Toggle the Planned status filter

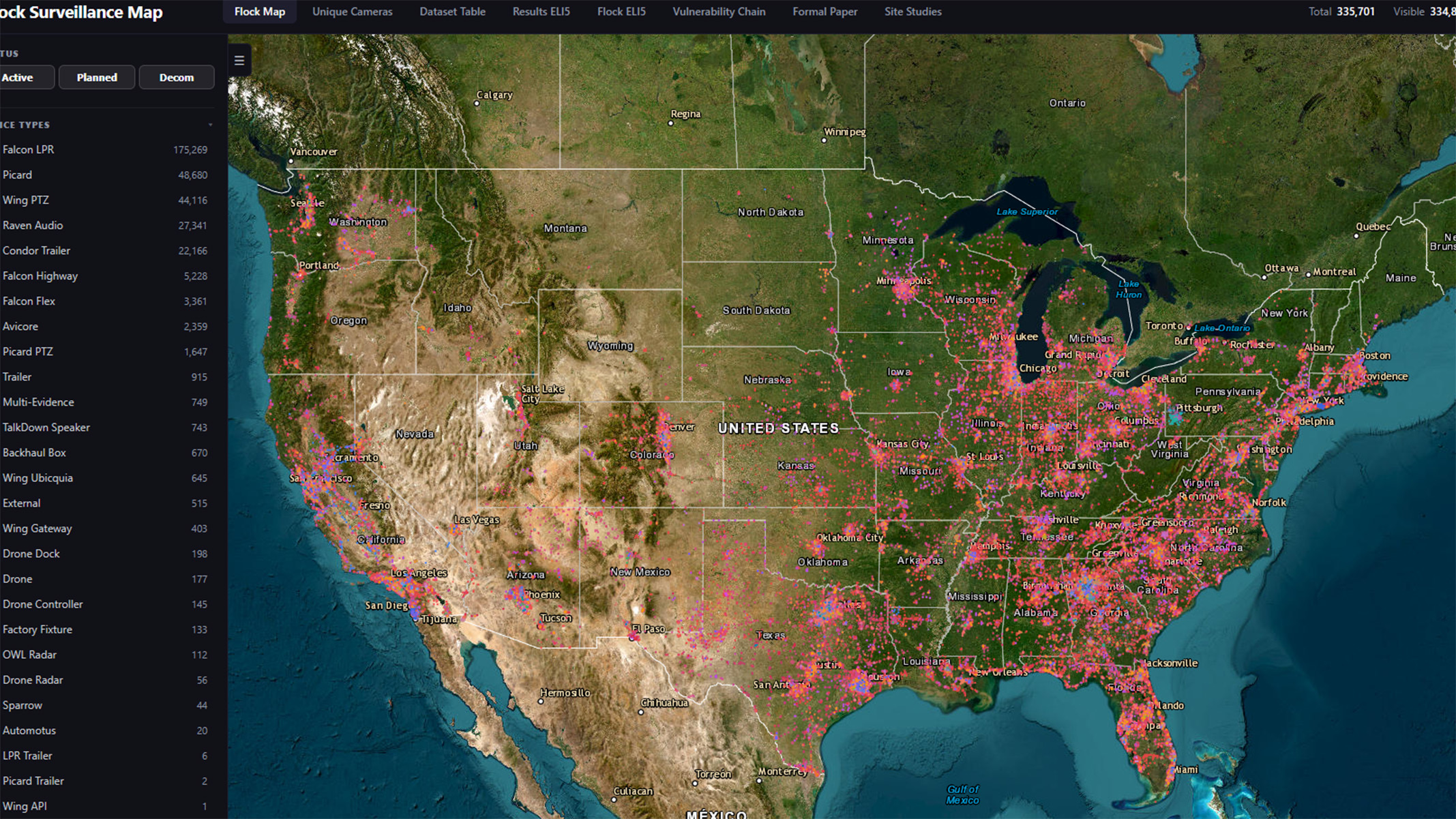click(x=97, y=77)
